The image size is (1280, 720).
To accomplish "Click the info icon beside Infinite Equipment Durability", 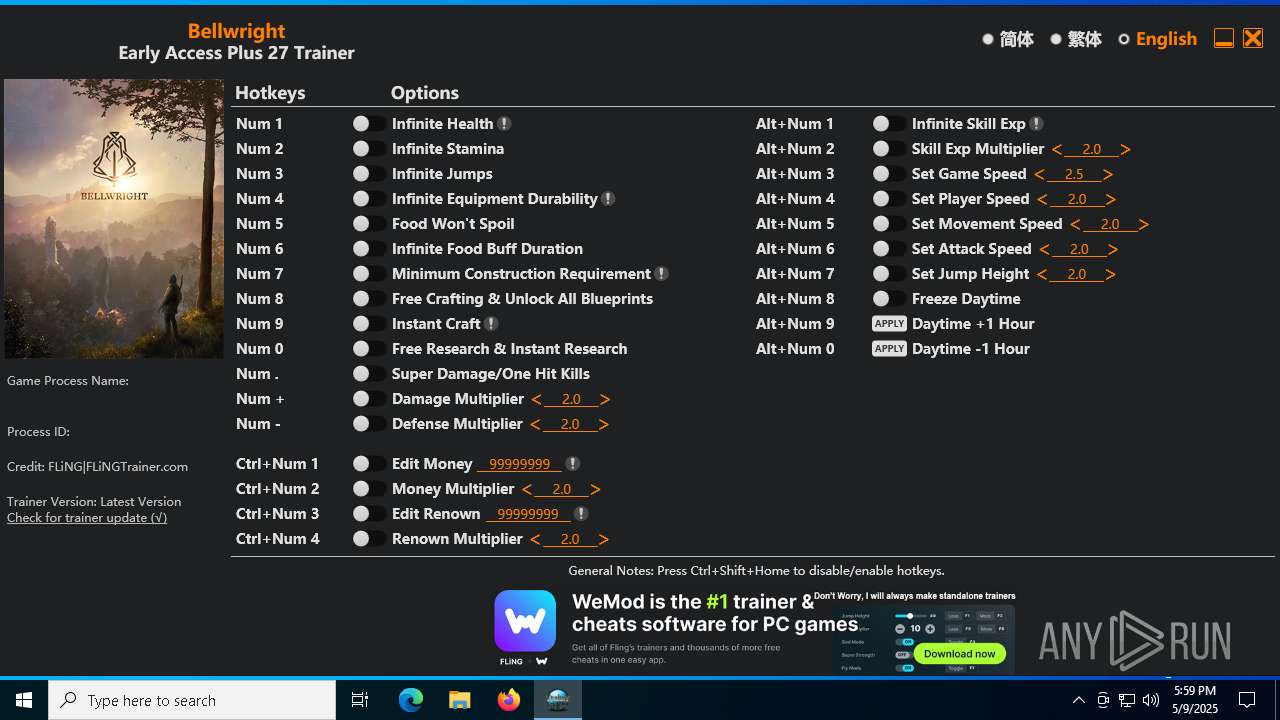I will [x=608, y=199].
